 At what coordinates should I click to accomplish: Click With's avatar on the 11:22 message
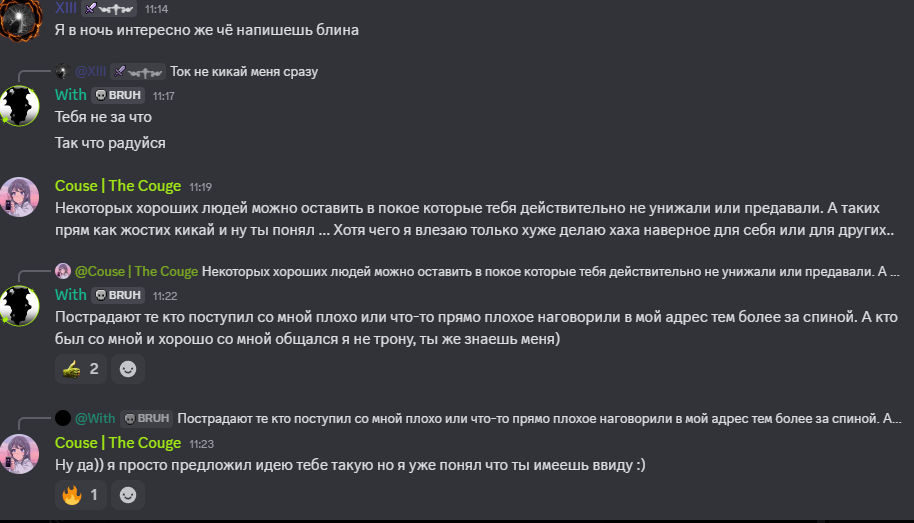coord(20,306)
